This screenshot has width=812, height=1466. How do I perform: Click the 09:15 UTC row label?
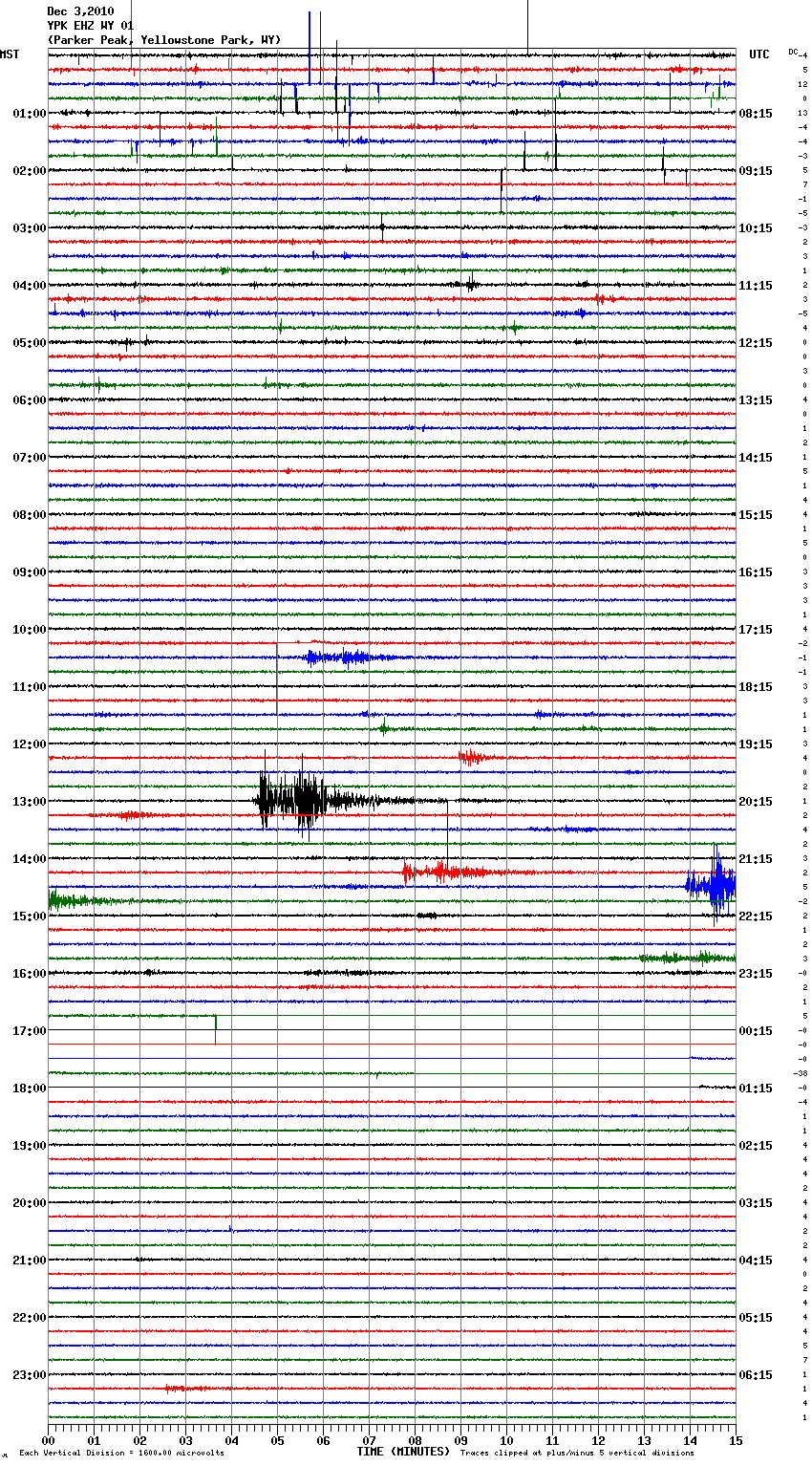[x=756, y=171]
